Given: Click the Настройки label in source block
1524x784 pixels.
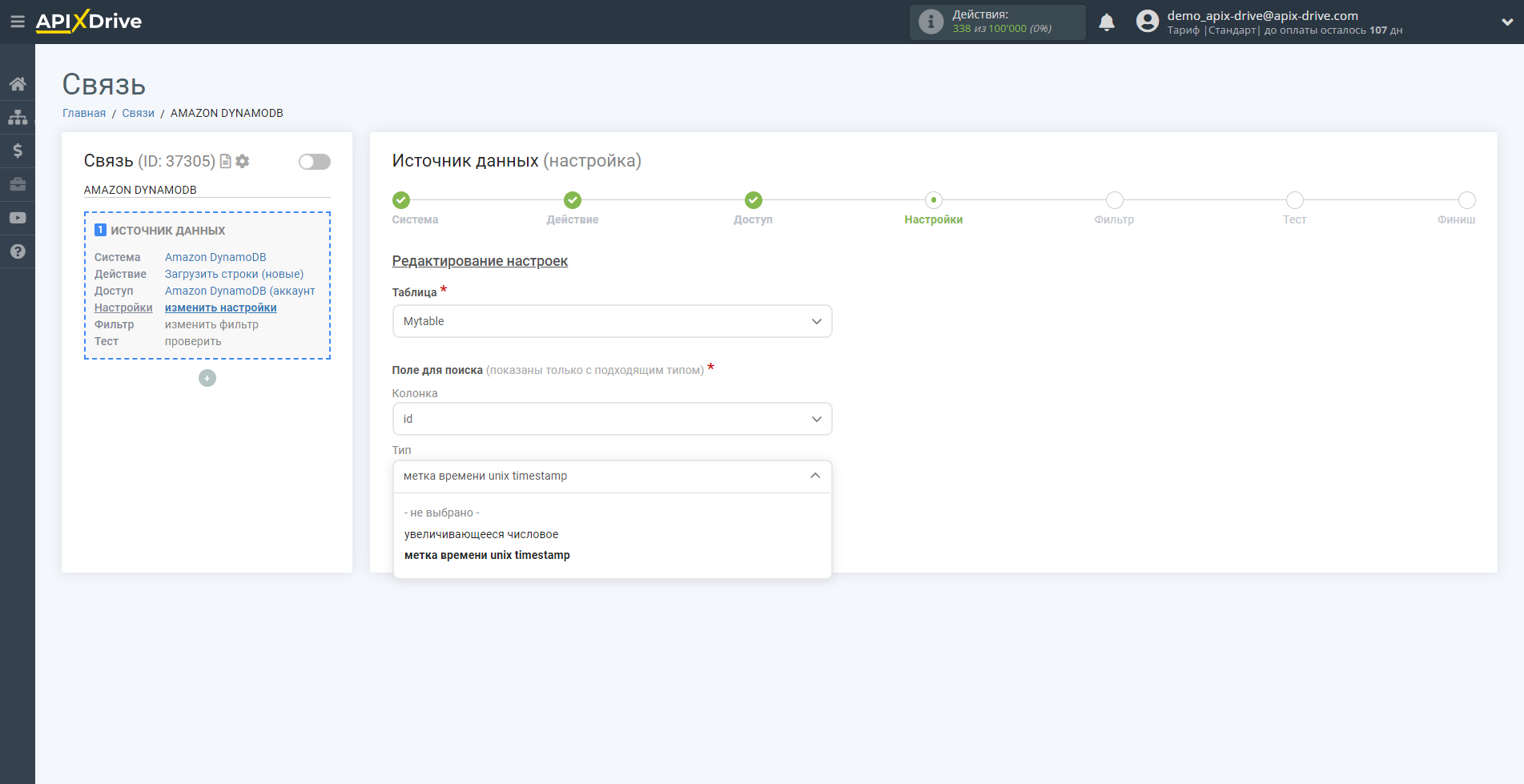Looking at the screenshot, I should pyautogui.click(x=123, y=308).
